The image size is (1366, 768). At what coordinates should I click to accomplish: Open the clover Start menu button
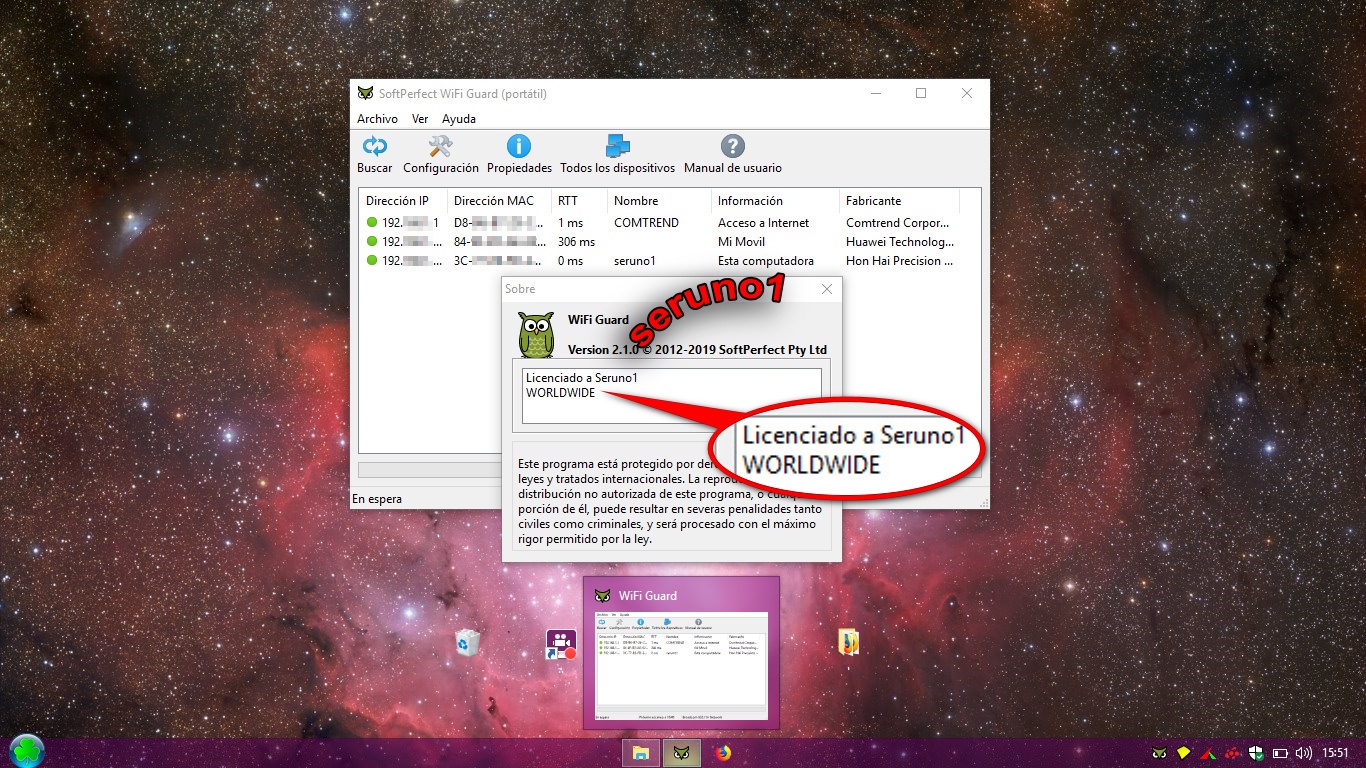tap(27, 750)
